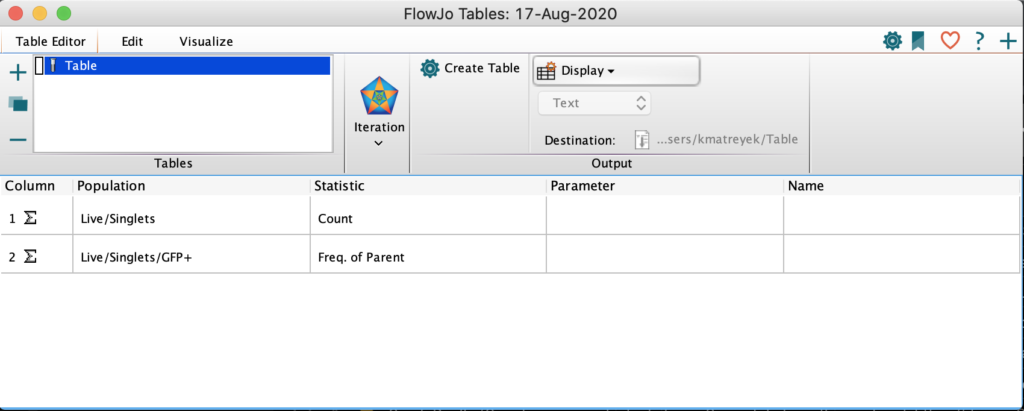The height and width of the screenshot is (411, 1024).
Task: Add a new table with plus icon
Action: click(x=18, y=73)
